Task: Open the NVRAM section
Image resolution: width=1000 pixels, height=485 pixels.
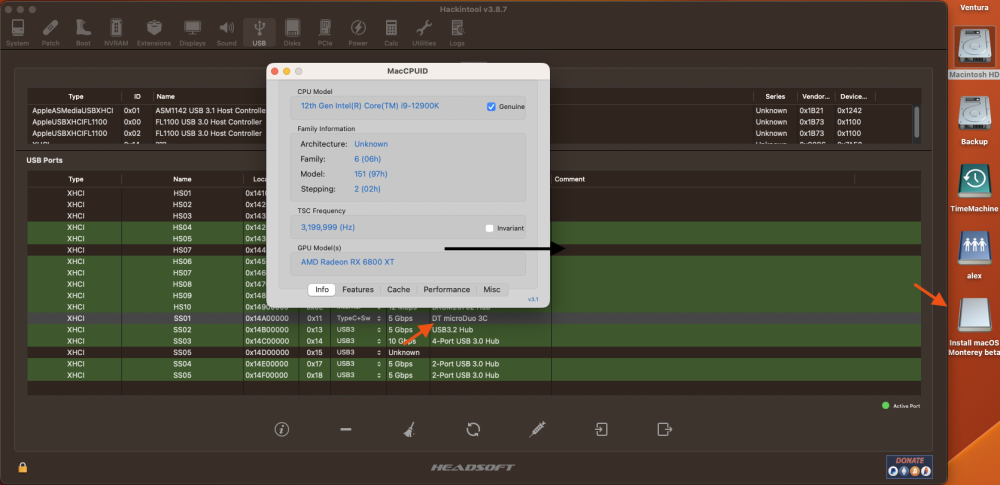Action: 116,33
